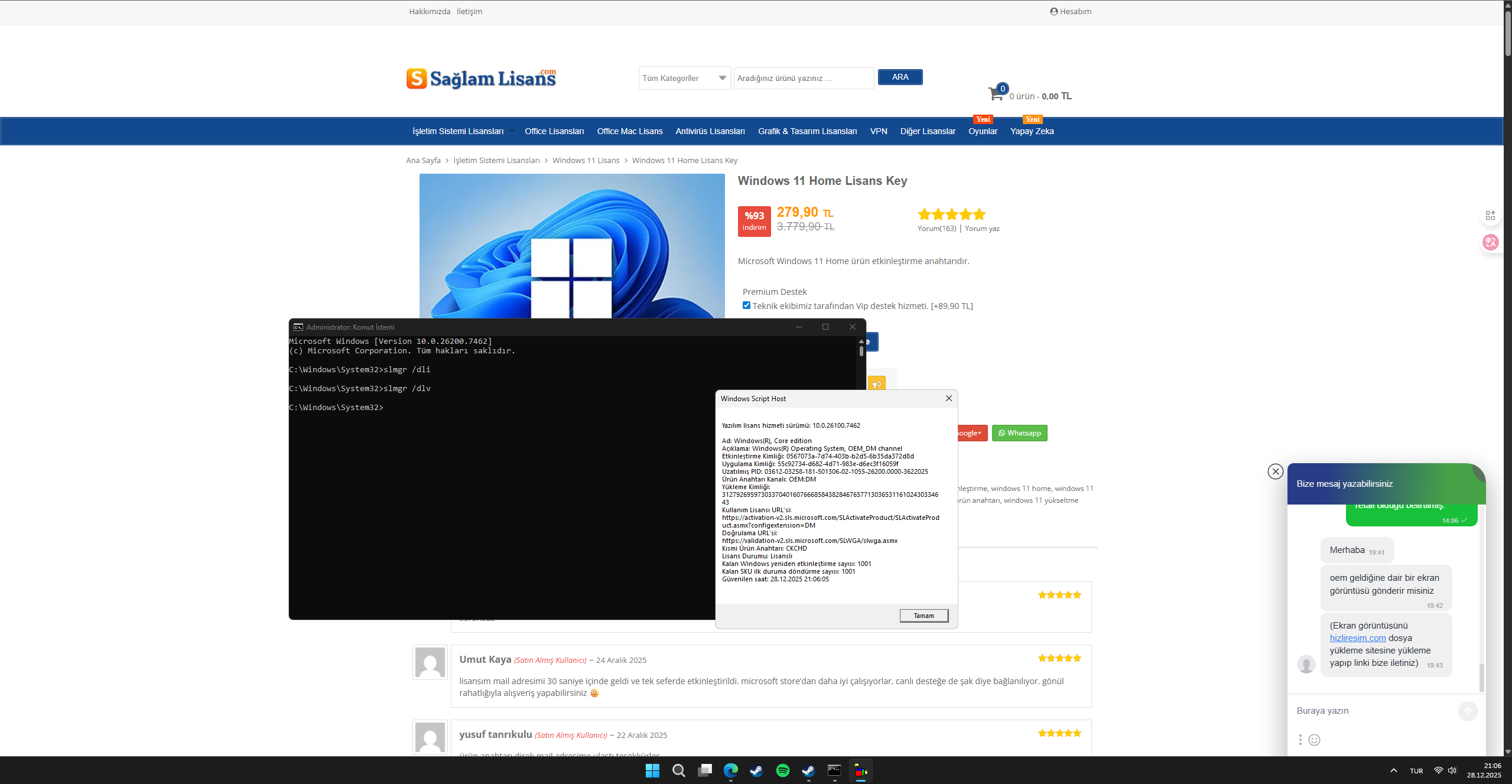The image size is (1512, 784).
Task: Open the emoji picker in chat
Action: pos(1314,740)
